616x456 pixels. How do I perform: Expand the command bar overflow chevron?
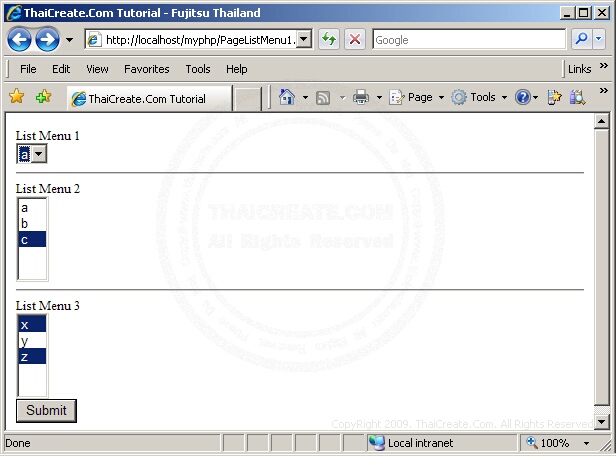604,91
